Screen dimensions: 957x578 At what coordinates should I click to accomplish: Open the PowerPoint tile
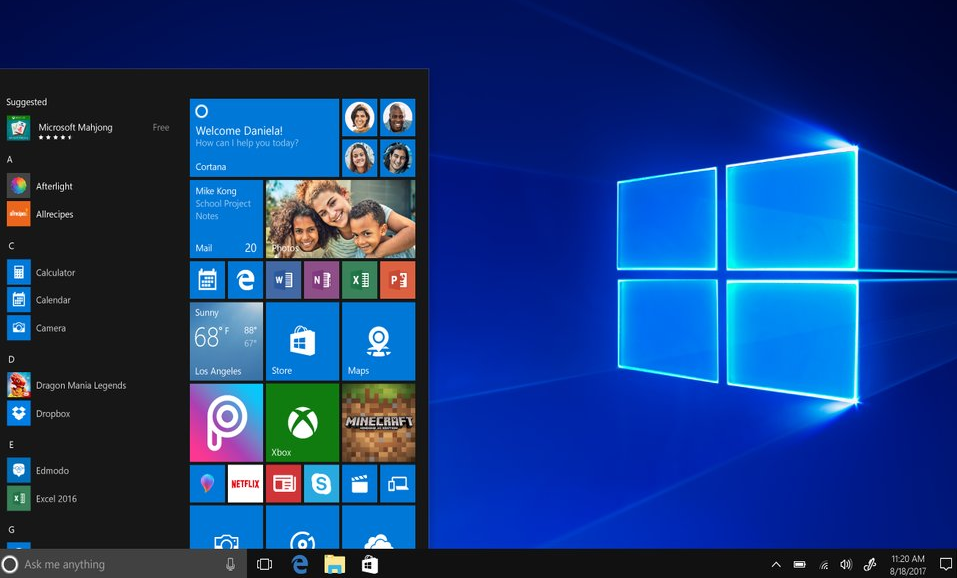(x=397, y=279)
